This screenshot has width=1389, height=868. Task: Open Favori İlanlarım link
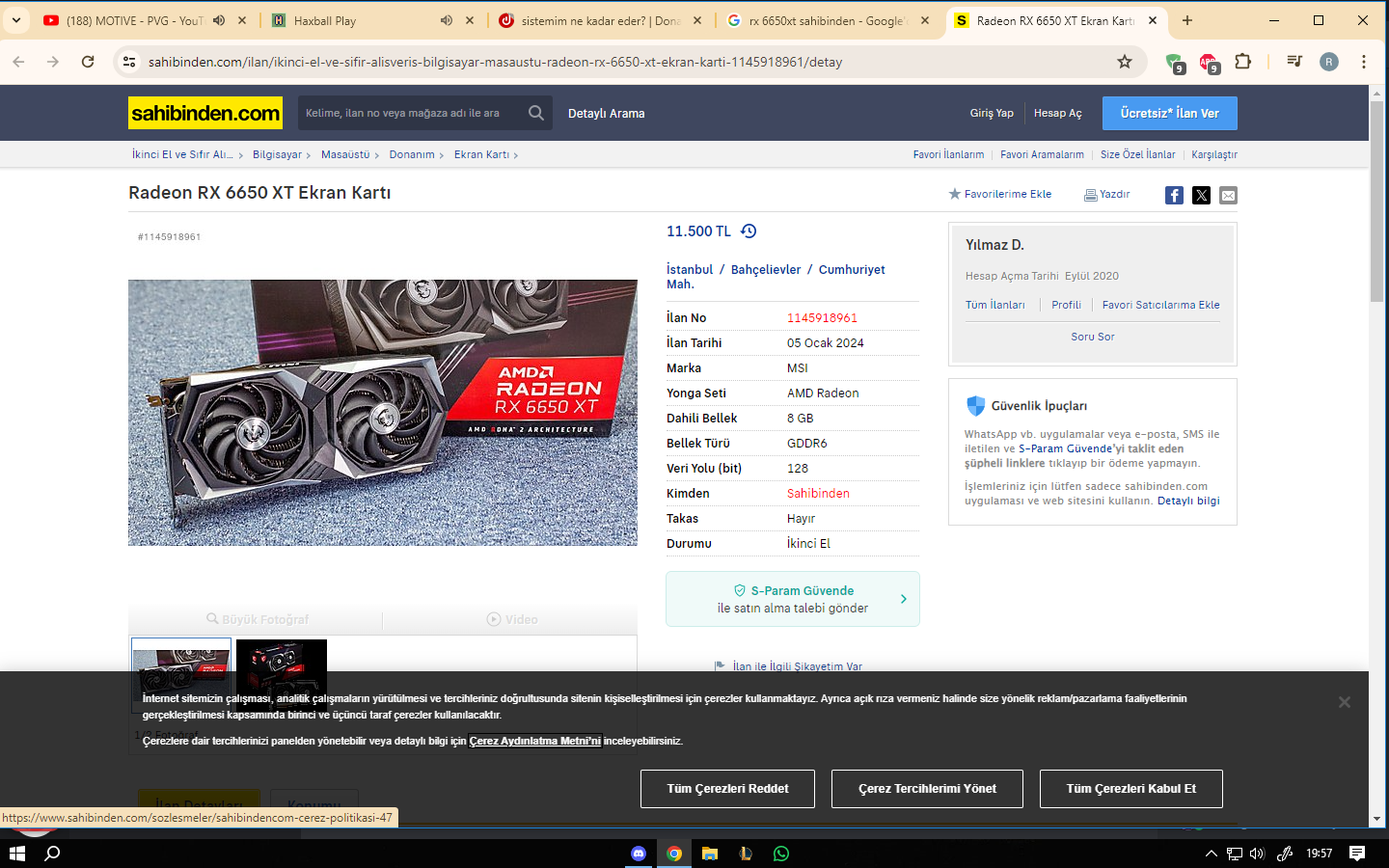pyautogui.click(x=949, y=154)
